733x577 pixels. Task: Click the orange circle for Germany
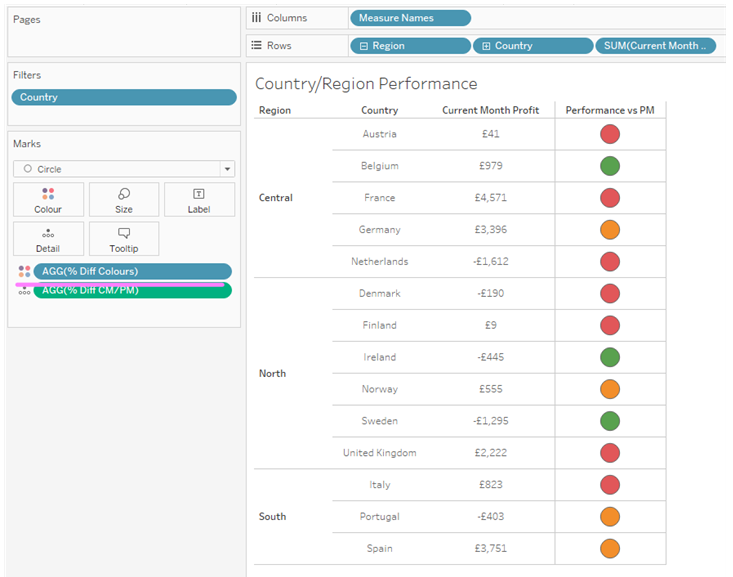coord(610,230)
